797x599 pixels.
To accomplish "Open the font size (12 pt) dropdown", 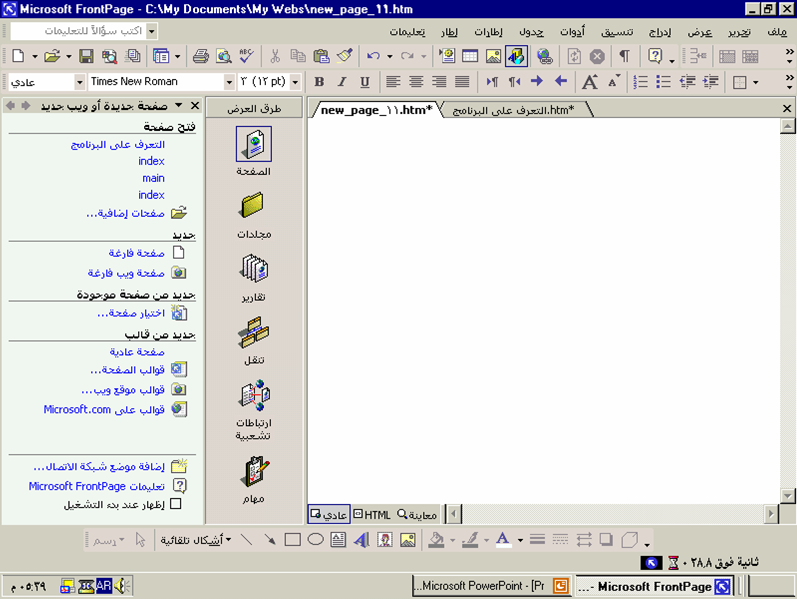I will coord(295,82).
